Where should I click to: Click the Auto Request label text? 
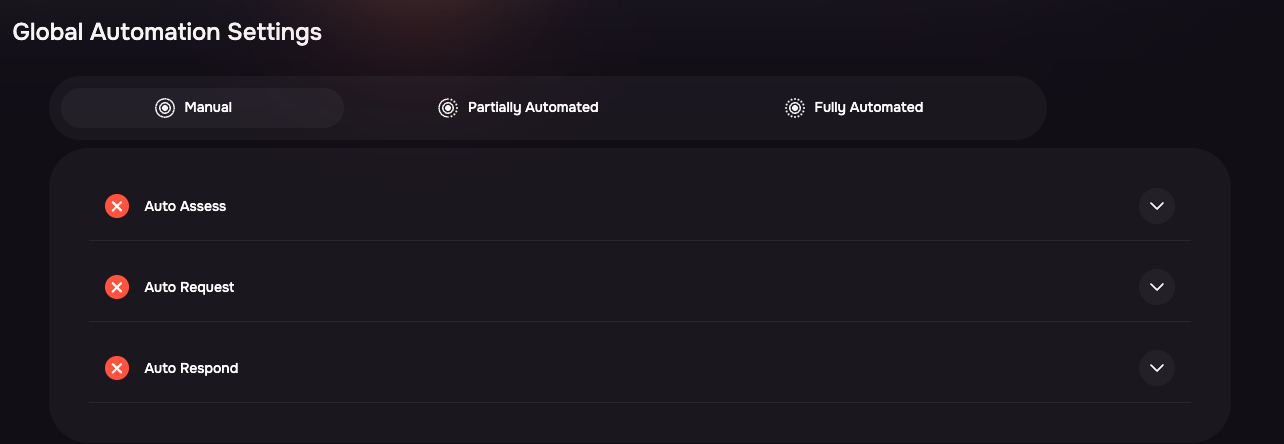point(189,287)
